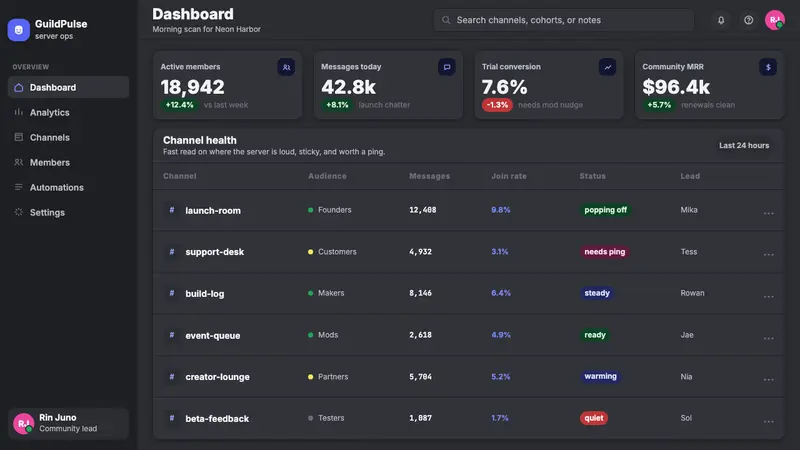800x450 pixels.
Task: Click the needs ping status badge
Action: point(605,252)
